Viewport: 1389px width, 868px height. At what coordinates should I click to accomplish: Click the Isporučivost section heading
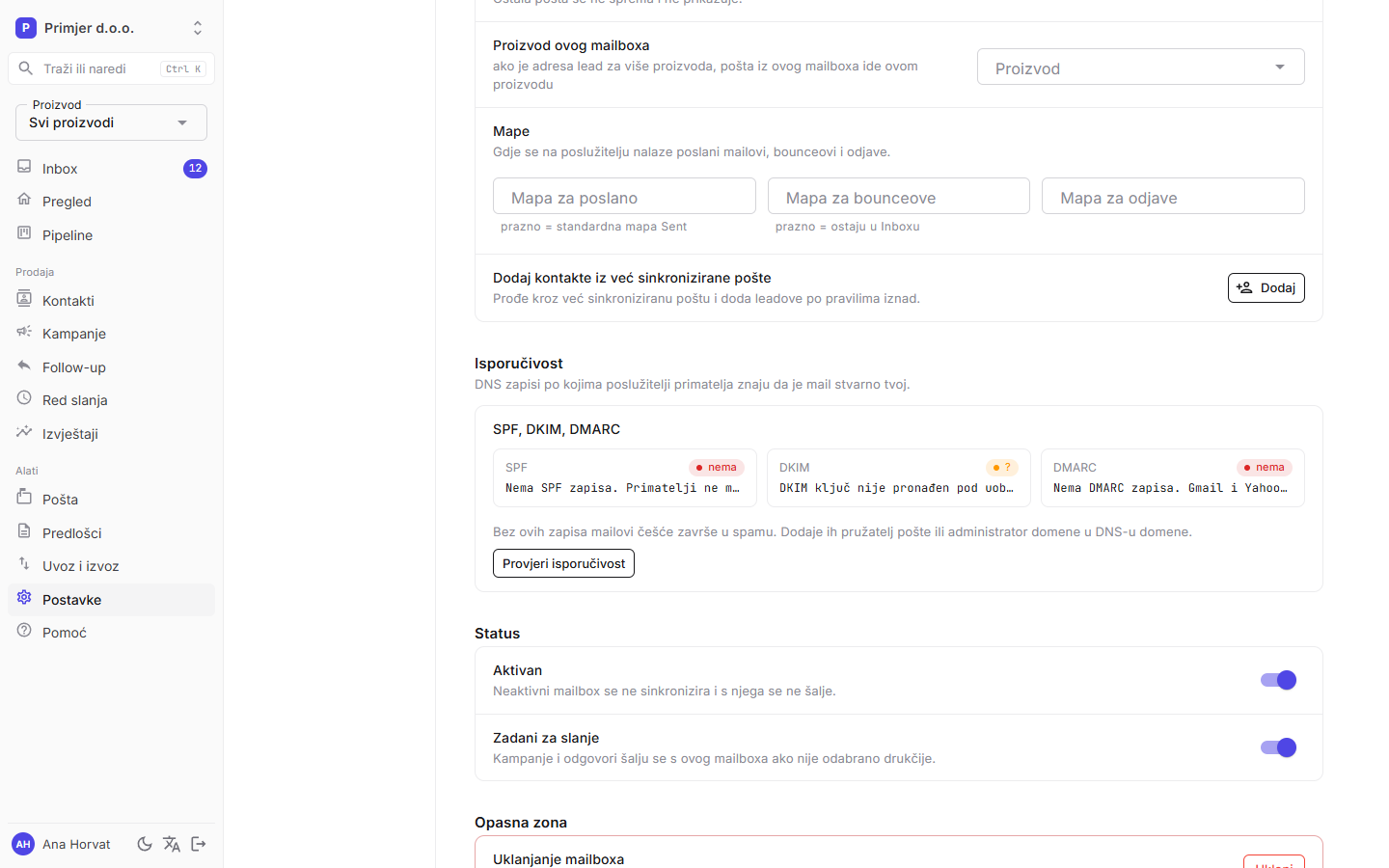point(519,364)
